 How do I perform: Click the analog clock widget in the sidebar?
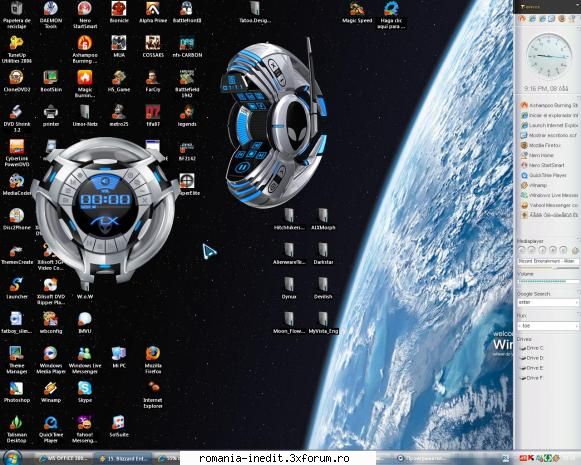[x=549, y=56]
